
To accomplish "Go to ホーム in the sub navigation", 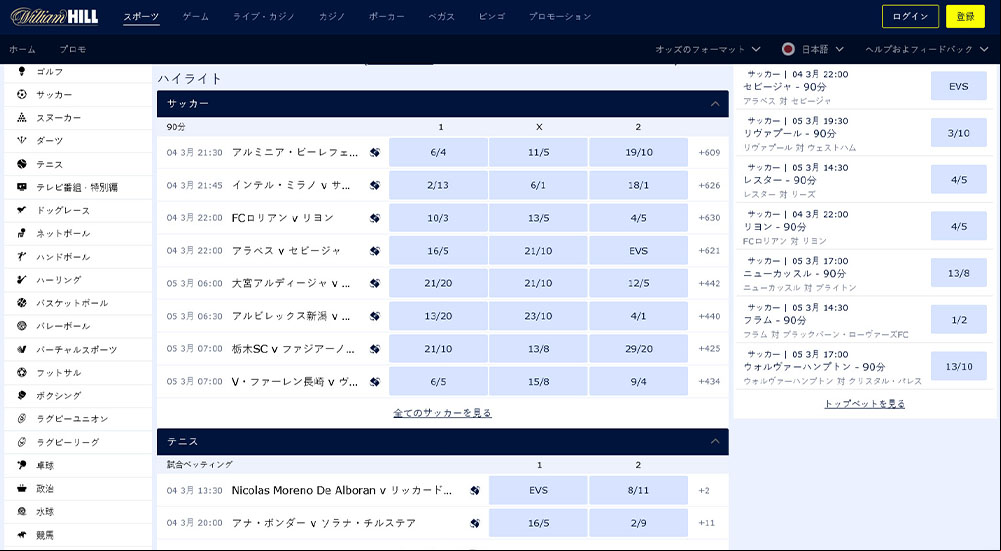I will pyautogui.click(x=22, y=49).
